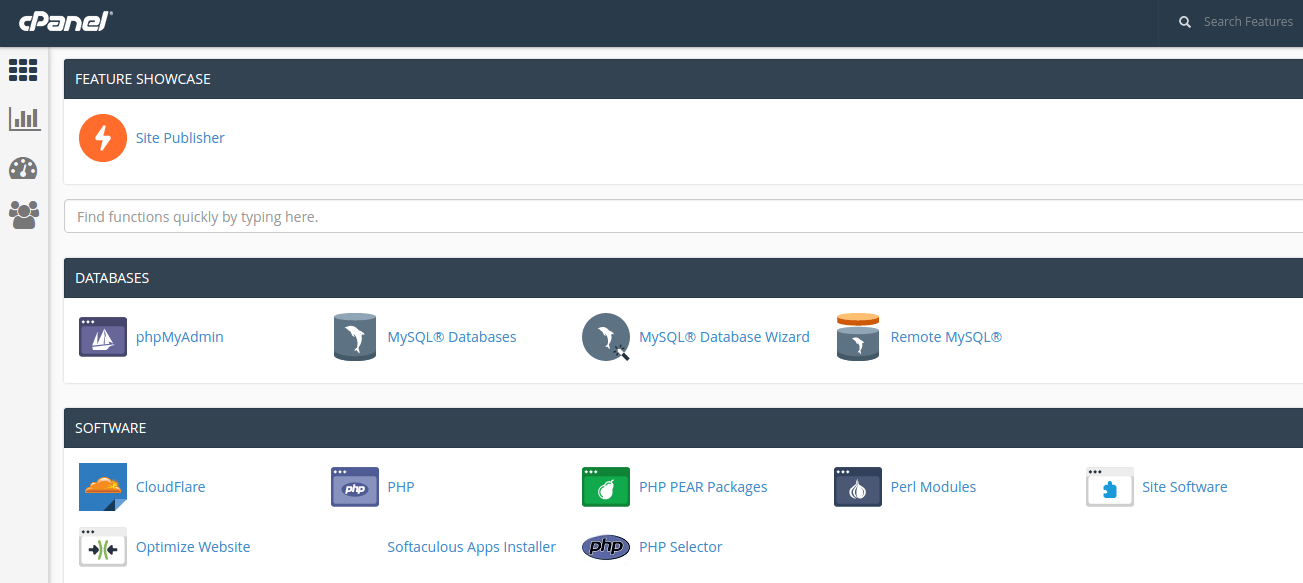This screenshot has height=583, width=1303.
Task: Focus the Search Features field in header
Action: coord(1248,22)
